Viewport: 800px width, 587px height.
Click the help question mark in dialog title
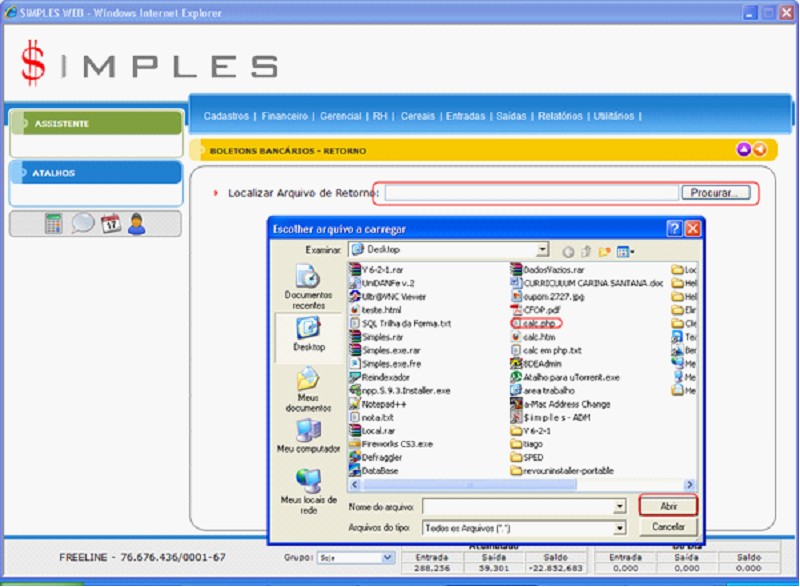click(674, 228)
